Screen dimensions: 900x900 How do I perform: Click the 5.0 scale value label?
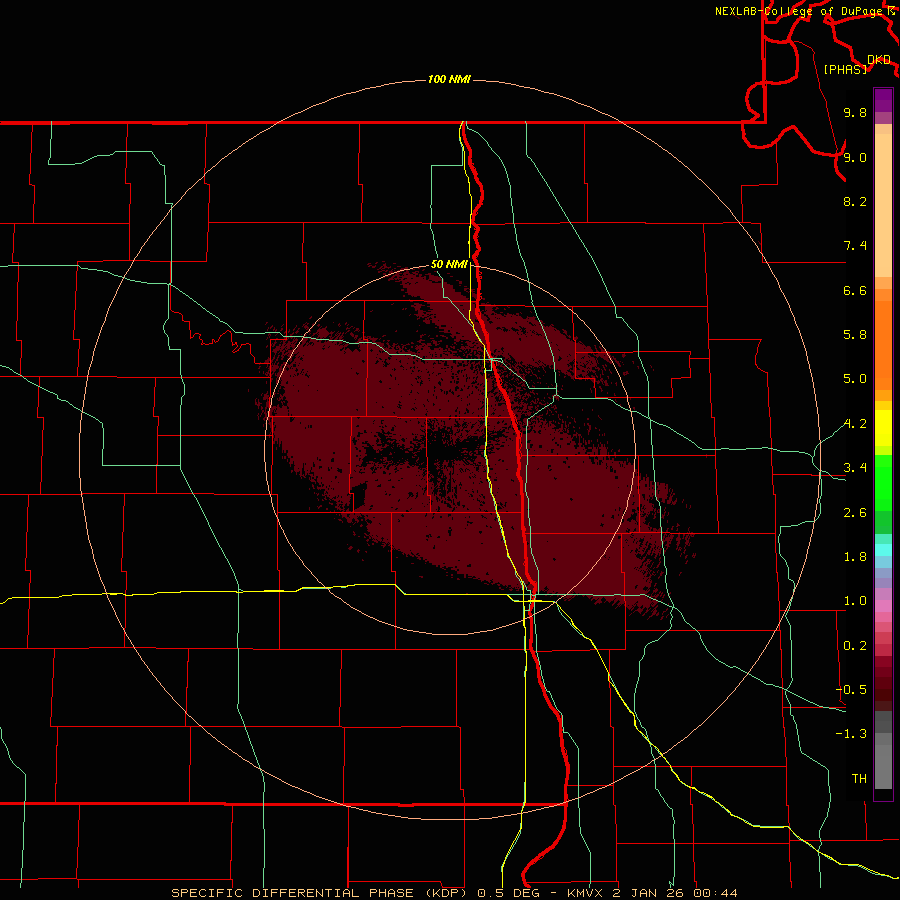click(855, 379)
